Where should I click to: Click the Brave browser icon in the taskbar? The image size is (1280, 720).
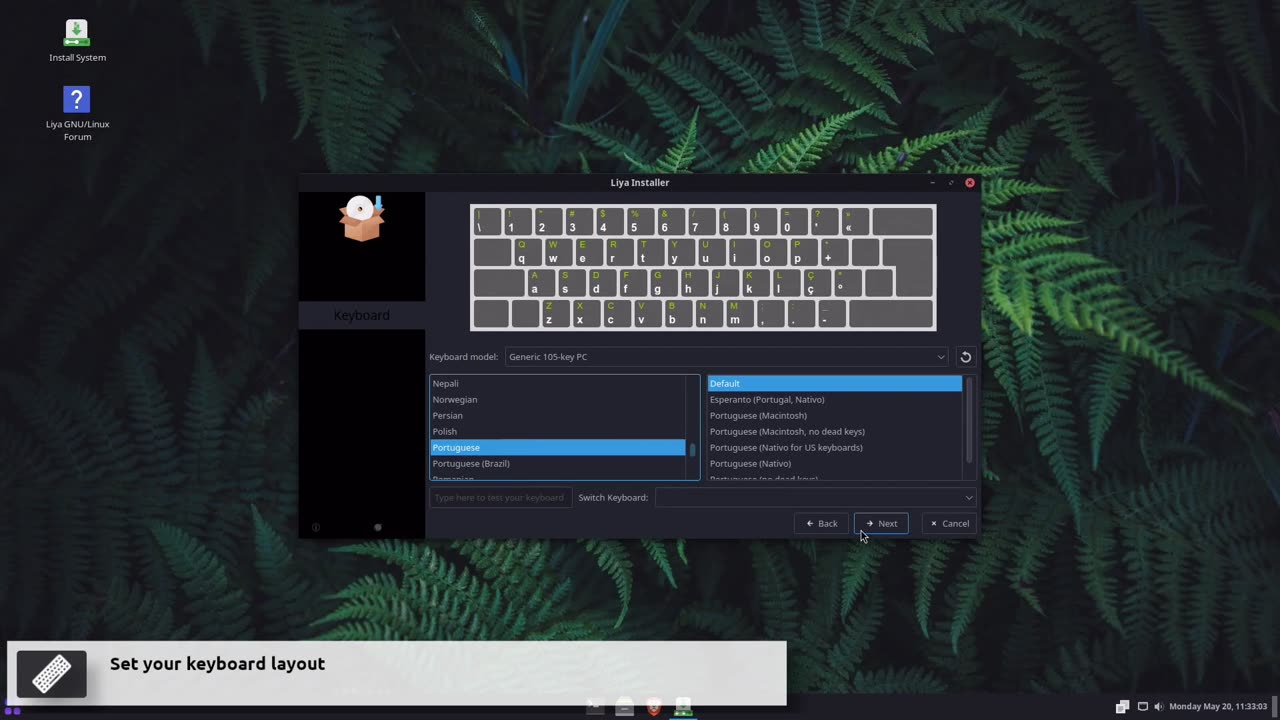654,708
